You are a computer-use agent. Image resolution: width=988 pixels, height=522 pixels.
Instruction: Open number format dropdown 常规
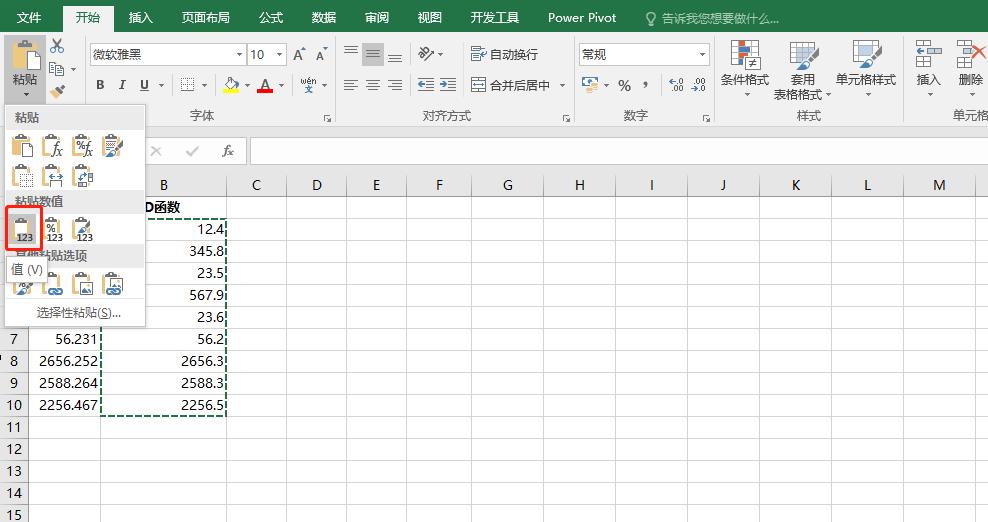click(x=702, y=55)
